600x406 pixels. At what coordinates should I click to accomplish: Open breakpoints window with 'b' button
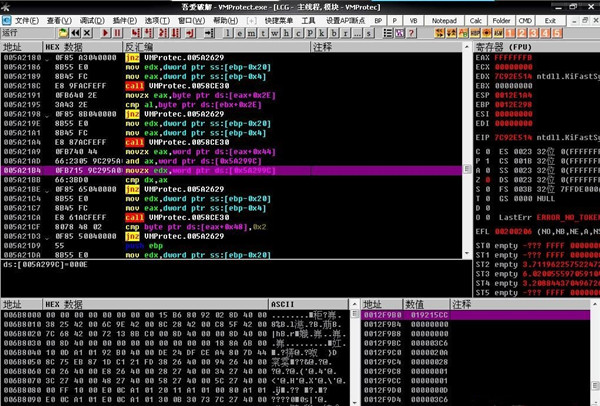(x=334, y=33)
